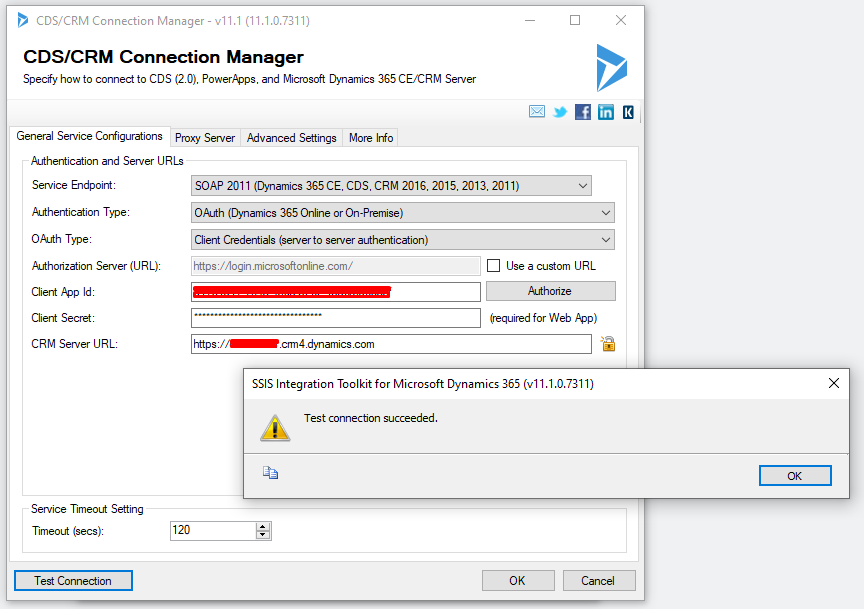864x609 pixels.
Task: Open the Twitter bird icon link
Action: click(560, 112)
